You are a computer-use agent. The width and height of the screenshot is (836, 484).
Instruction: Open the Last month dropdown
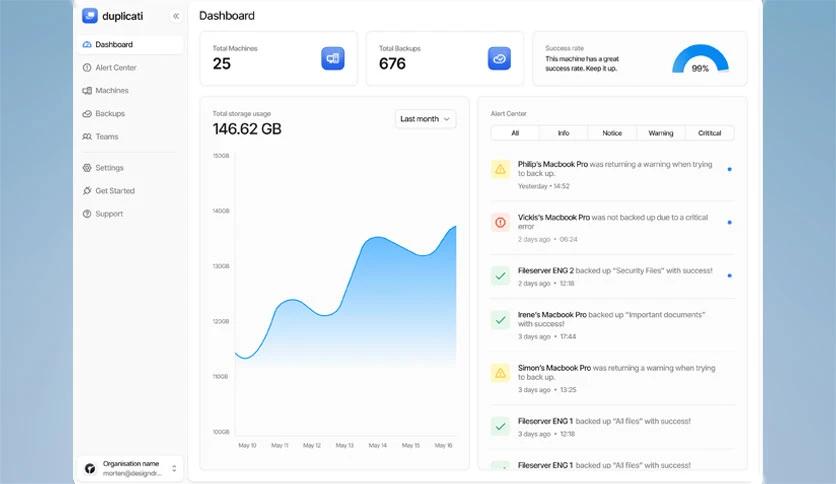tap(425, 119)
